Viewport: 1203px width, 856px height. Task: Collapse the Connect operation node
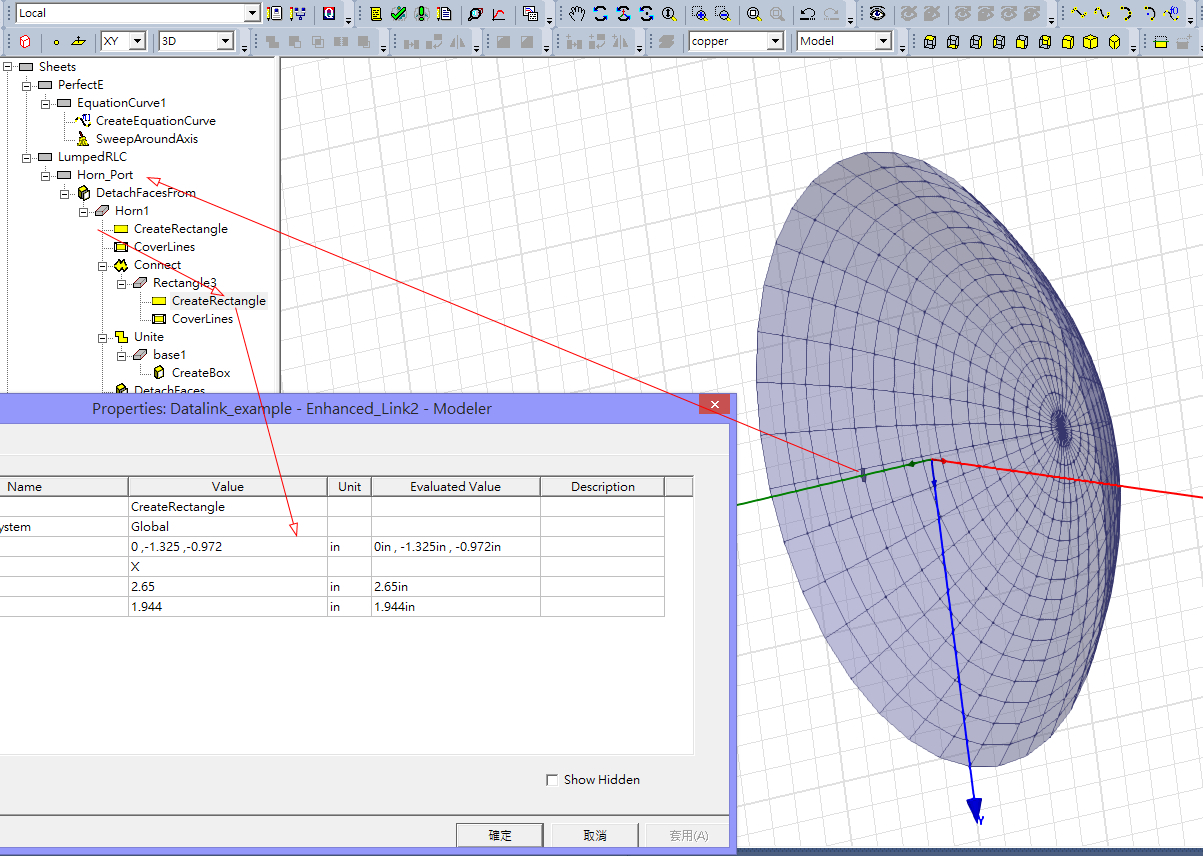pos(103,265)
